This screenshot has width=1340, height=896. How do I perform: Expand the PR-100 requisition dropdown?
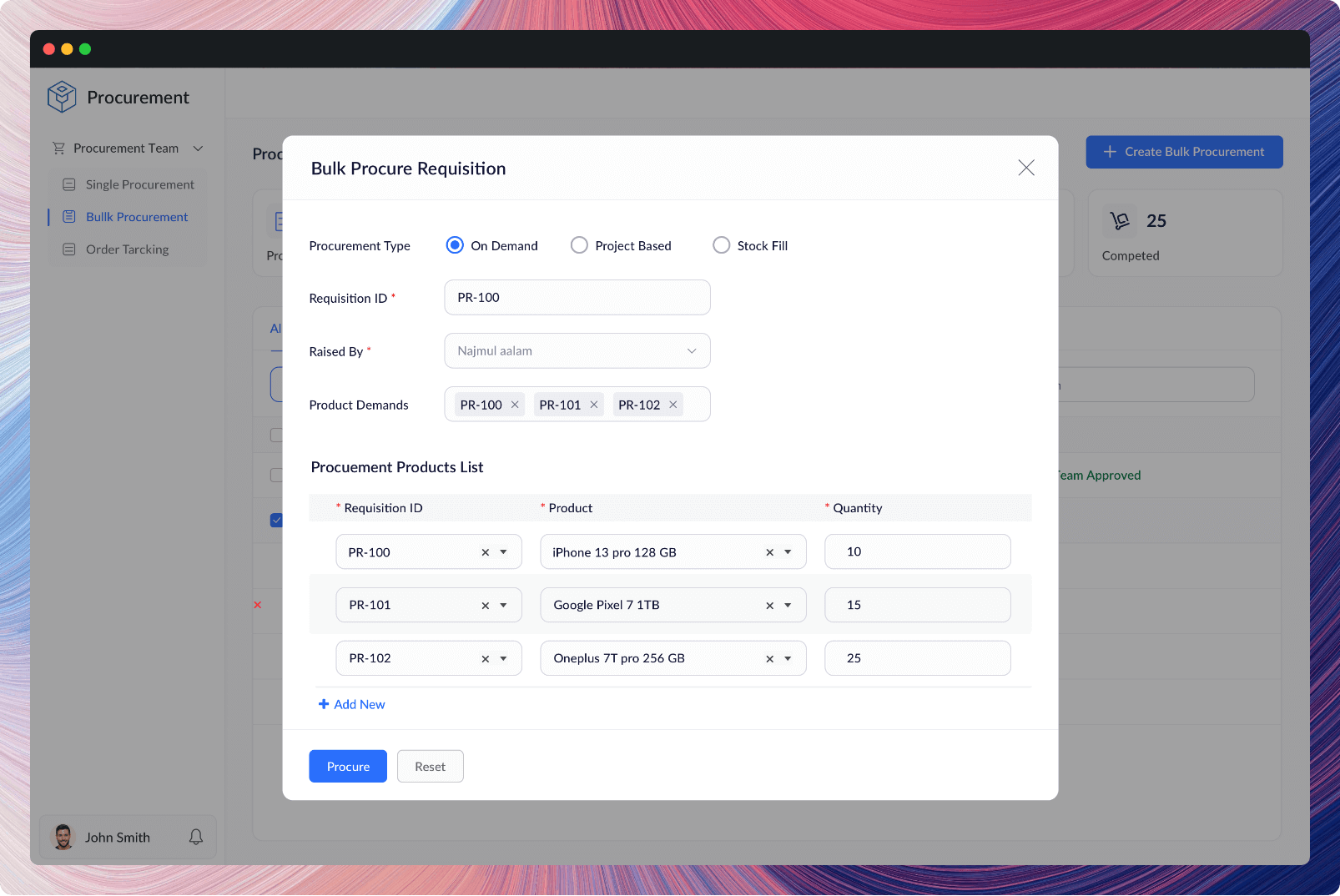pyautogui.click(x=503, y=551)
